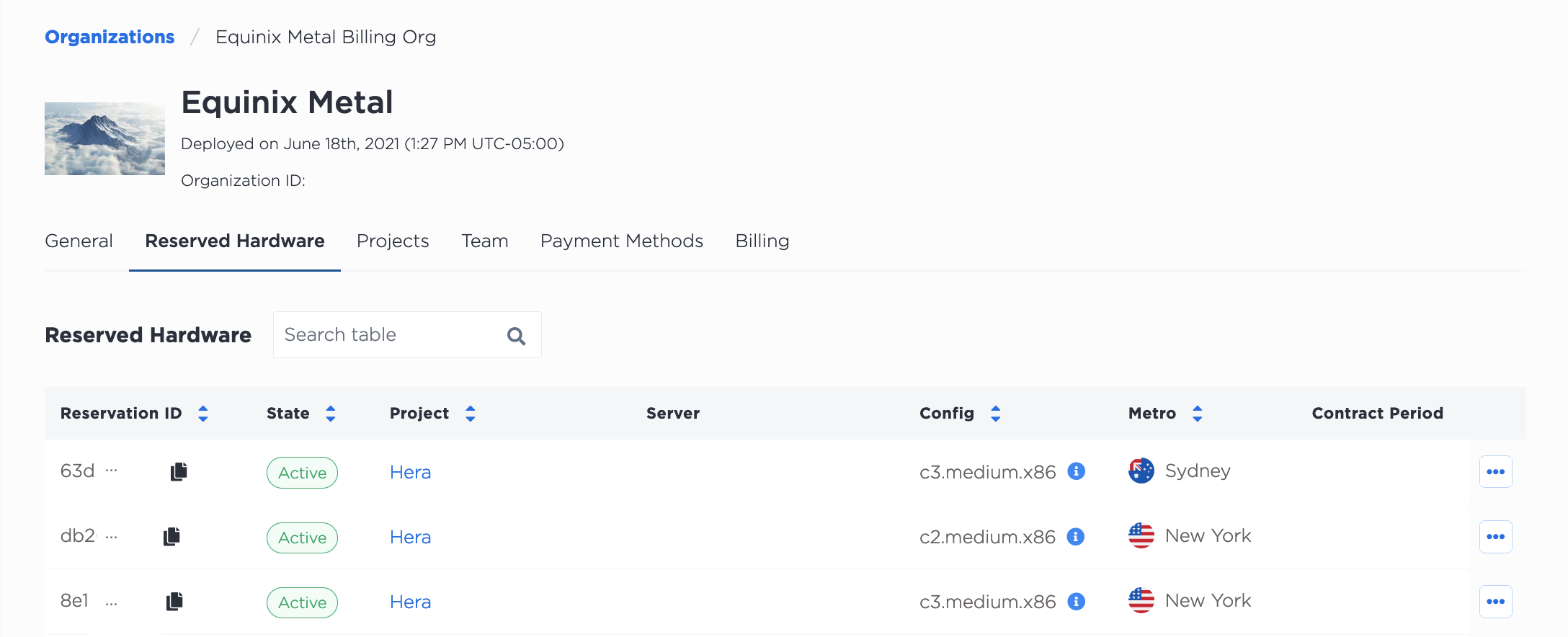
Task: Expand truncated 63d reservation ID ellipsis
Action: (111, 471)
